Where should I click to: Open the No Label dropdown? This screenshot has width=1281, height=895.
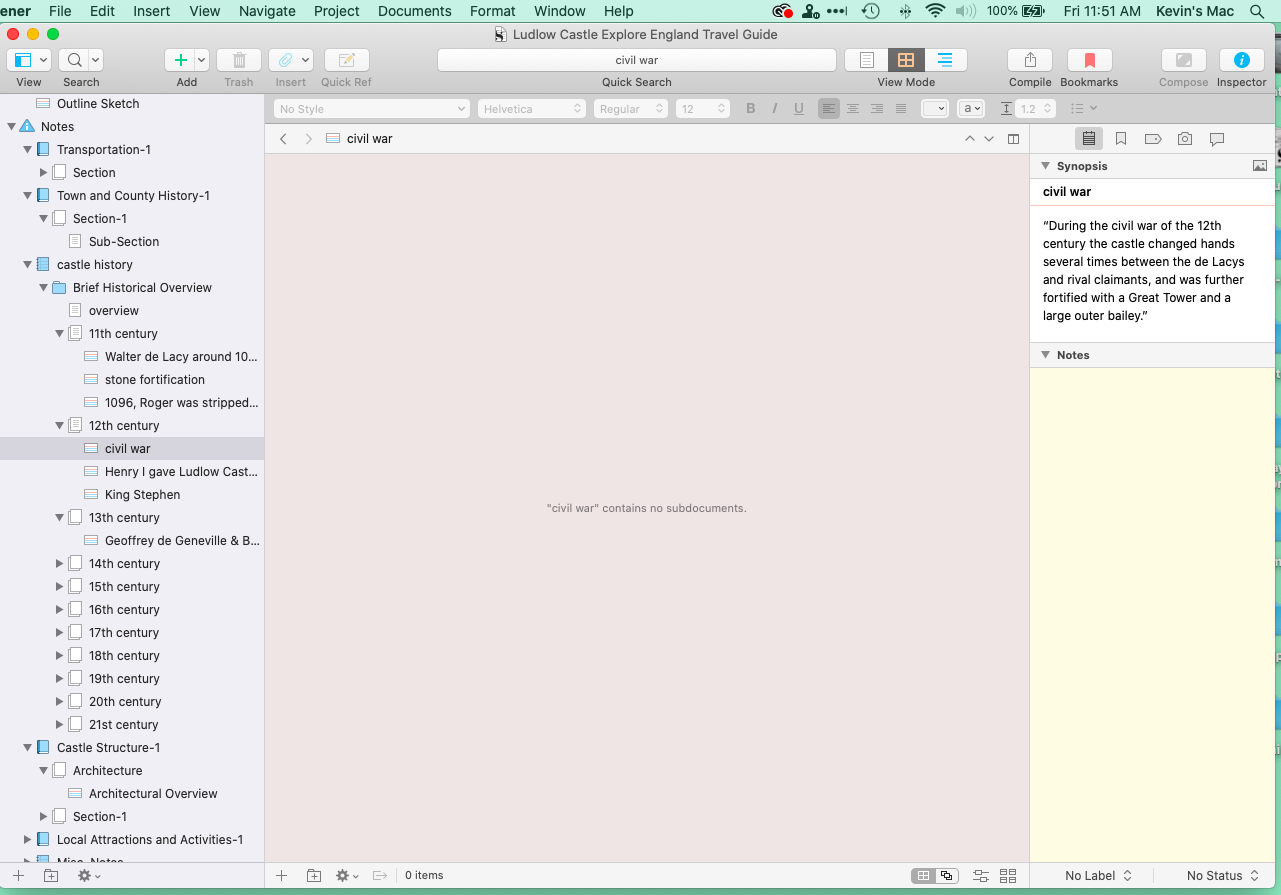point(1097,876)
